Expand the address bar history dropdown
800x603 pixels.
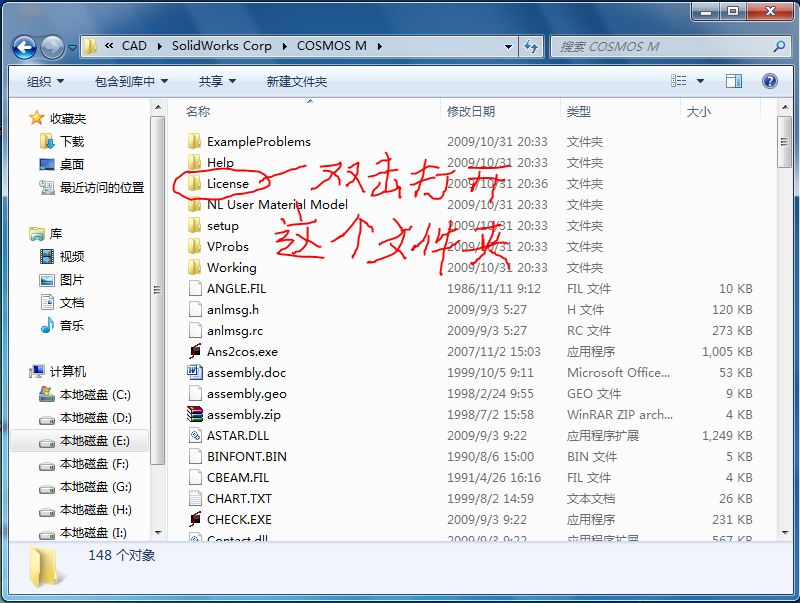pos(508,47)
